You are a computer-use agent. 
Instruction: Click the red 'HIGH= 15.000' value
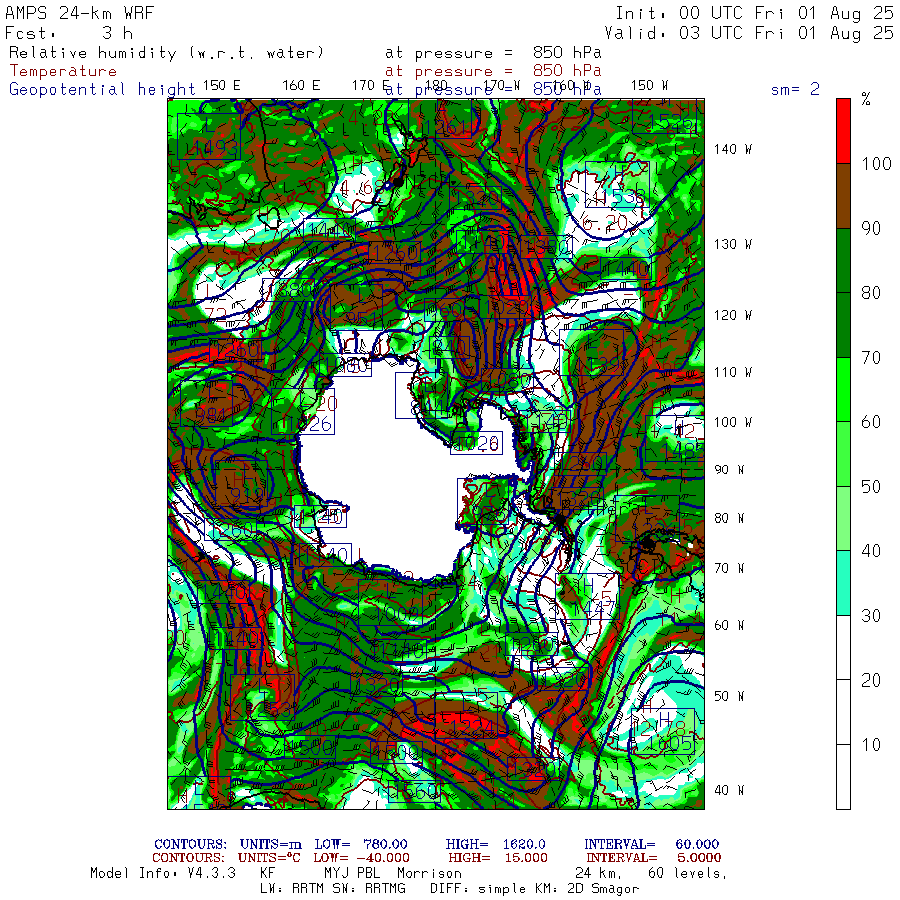coord(498,858)
